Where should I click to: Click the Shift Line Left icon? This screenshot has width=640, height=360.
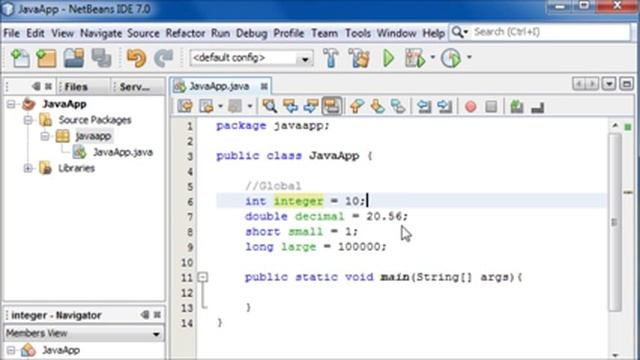tap(424, 107)
